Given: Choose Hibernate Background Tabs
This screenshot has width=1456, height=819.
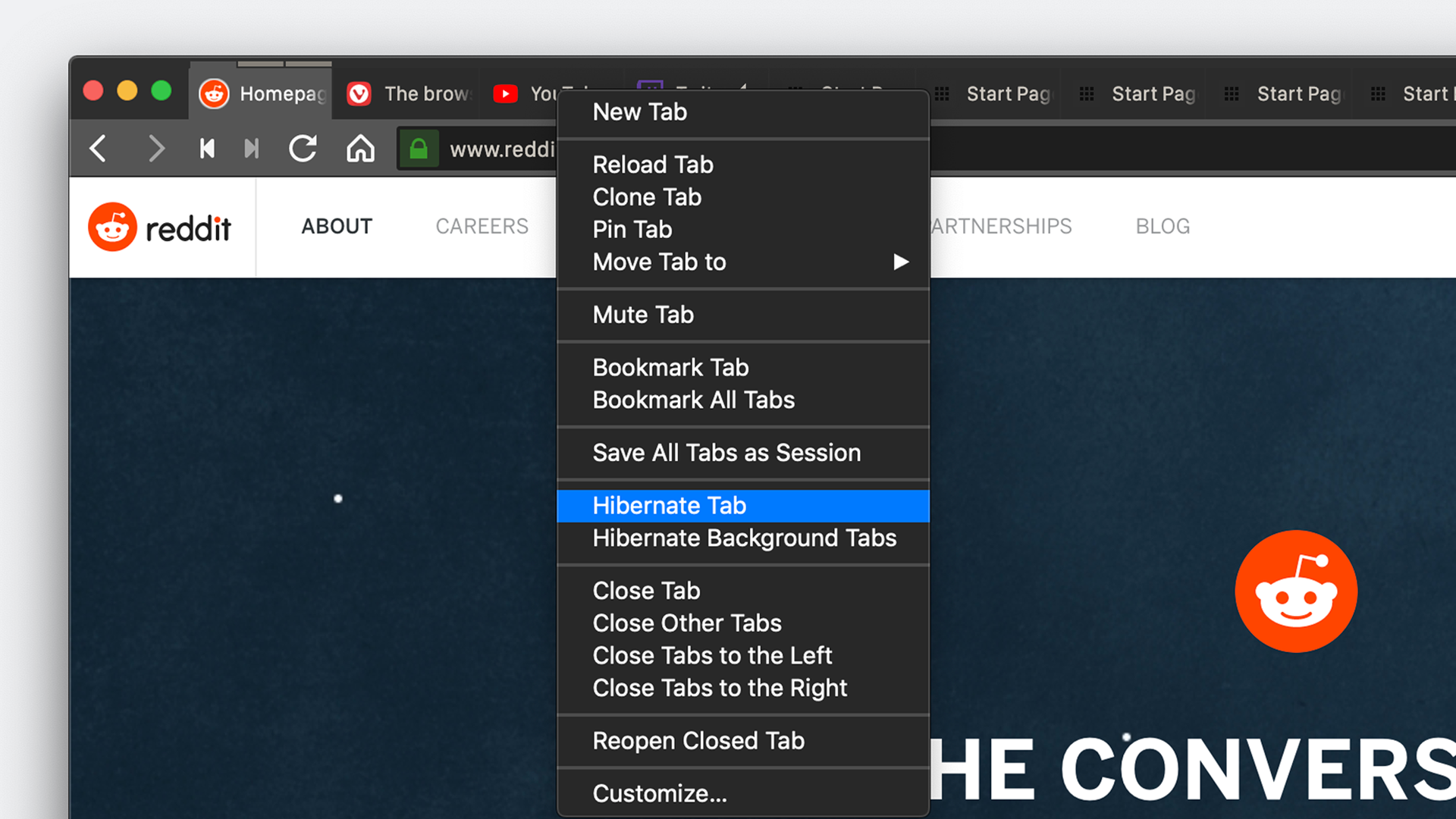Looking at the screenshot, I should pyautogui.click(x=743, y=538).
